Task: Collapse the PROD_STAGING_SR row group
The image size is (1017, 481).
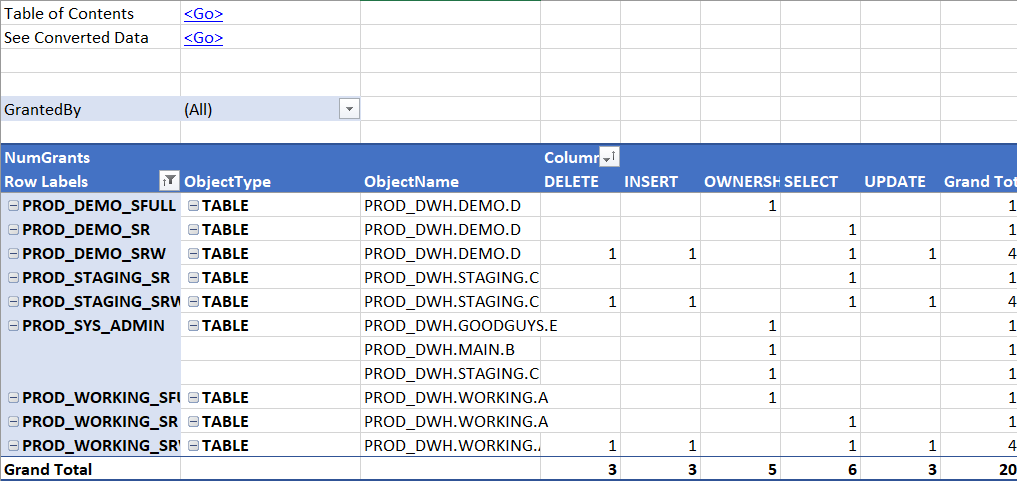Action: pos(13,278)
